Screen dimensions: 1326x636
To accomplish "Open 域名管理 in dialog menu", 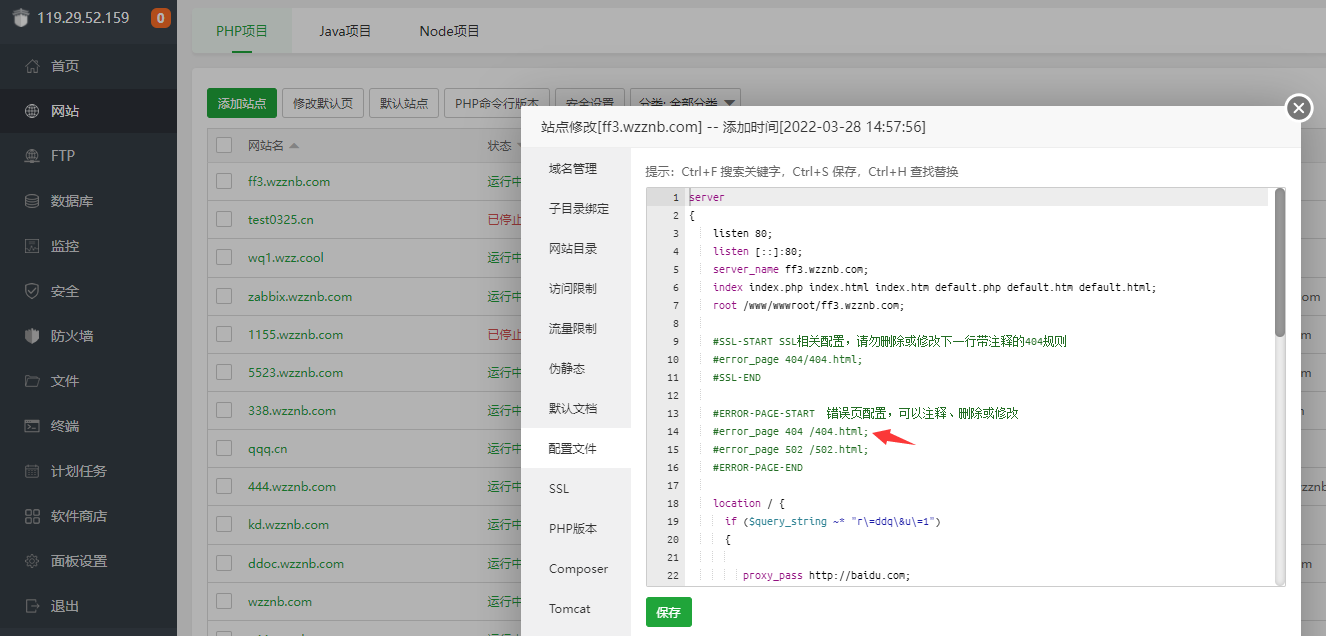I will coord(576,168).
